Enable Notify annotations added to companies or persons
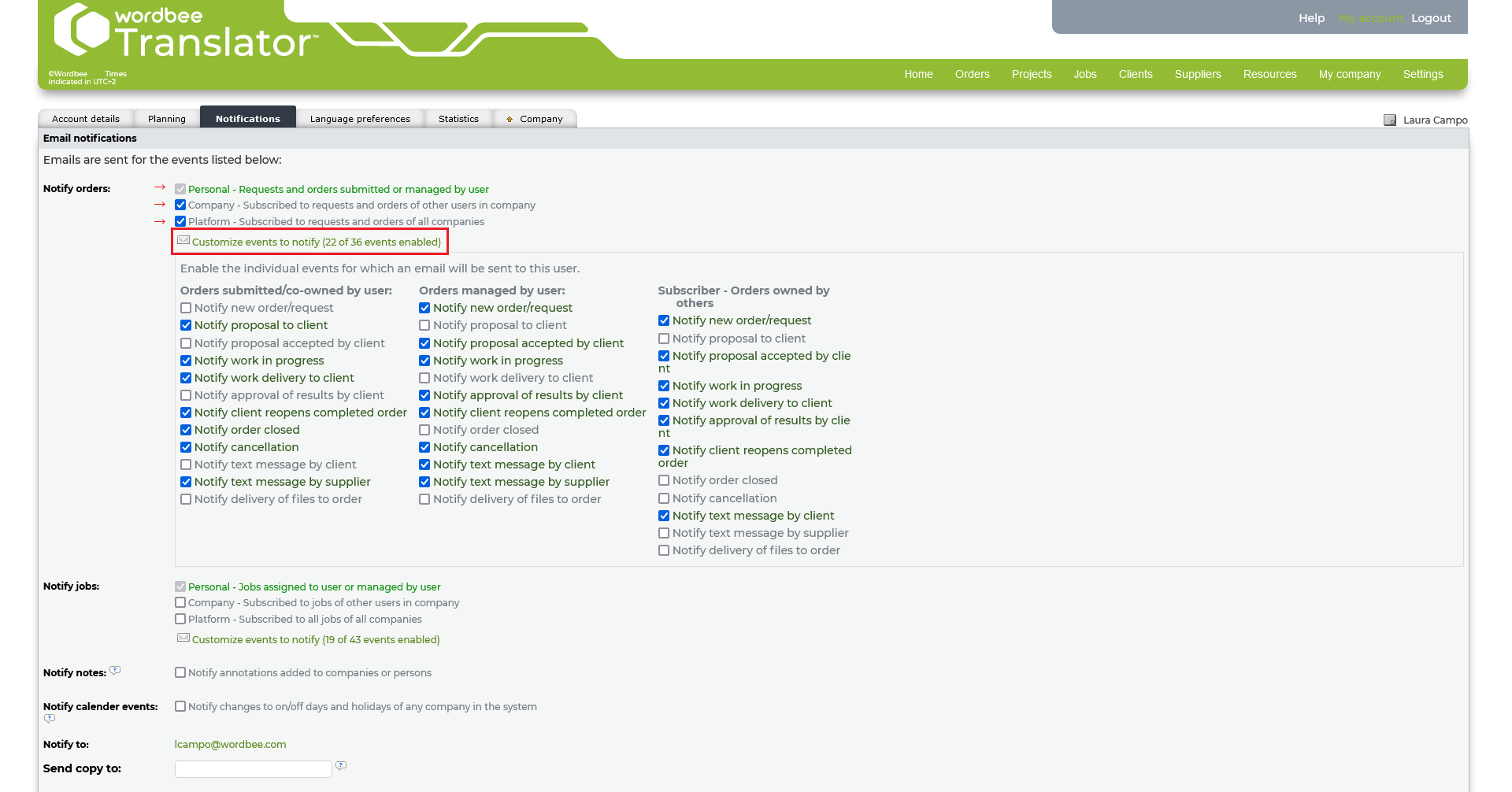Screen dimensions: 1512x792 pyautogui.click(x=180, y=673)
